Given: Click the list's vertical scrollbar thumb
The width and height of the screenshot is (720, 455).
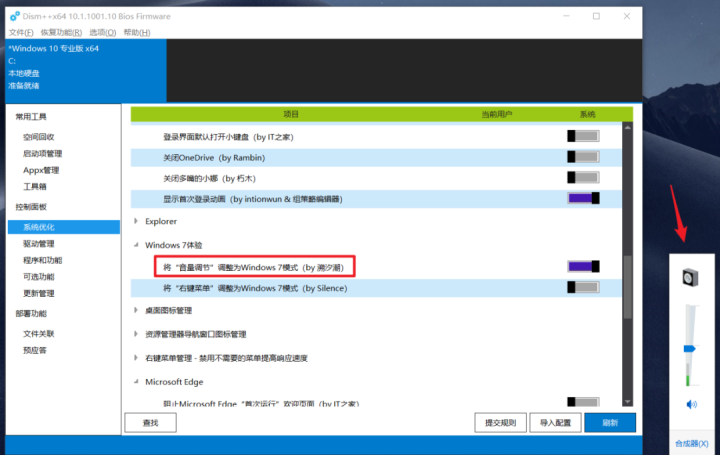Looking at the screenshot, I should (x=627, y=287).
